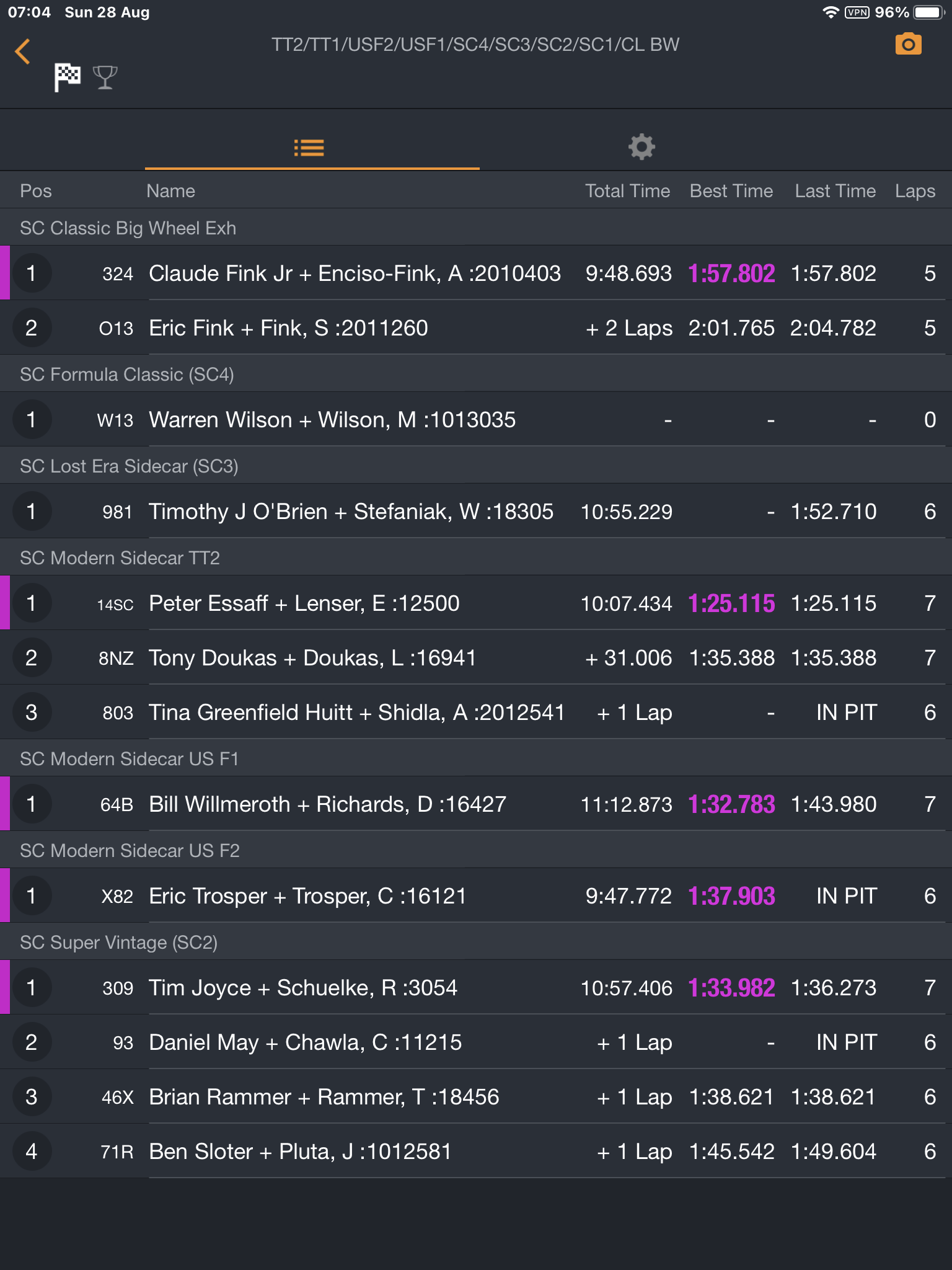
Task: Open the camera screenshot icon
Action: pyautogui.click(x=908, y=44)
